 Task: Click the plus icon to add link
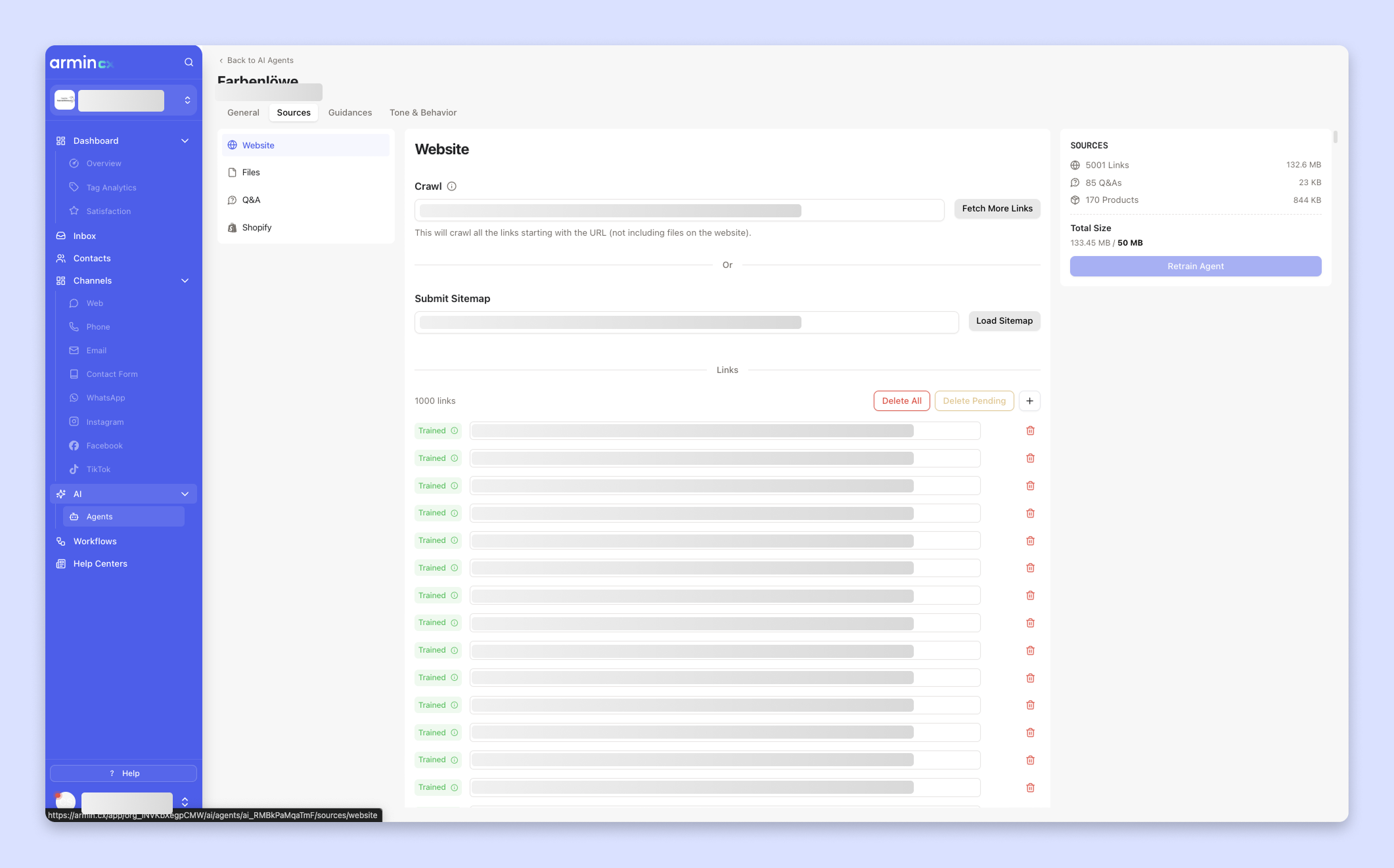1029,401
